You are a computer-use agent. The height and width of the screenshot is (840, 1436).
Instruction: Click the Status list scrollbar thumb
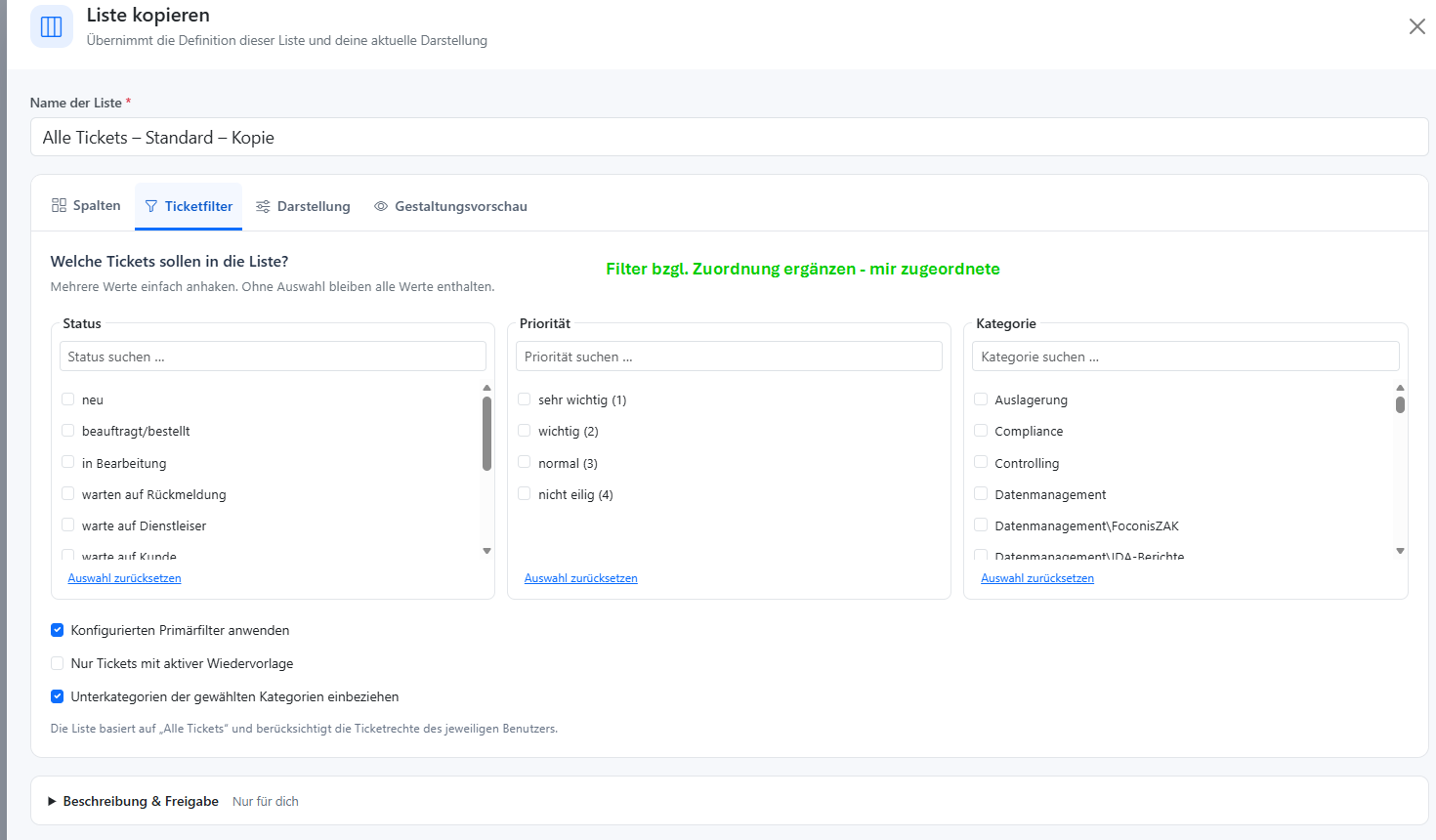[486, 434]
